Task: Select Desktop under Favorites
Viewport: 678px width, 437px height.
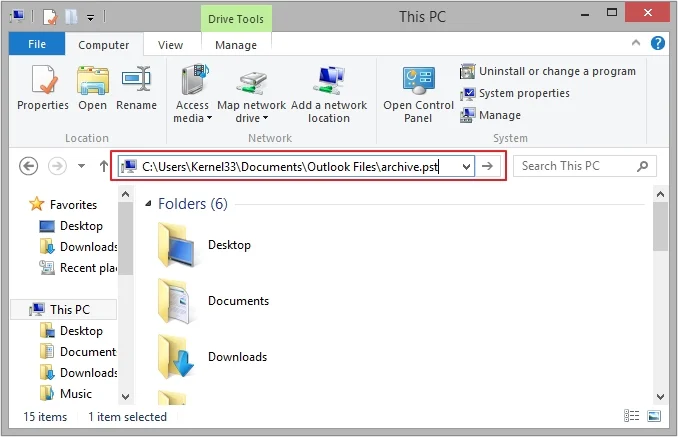Action: (71, 226)
